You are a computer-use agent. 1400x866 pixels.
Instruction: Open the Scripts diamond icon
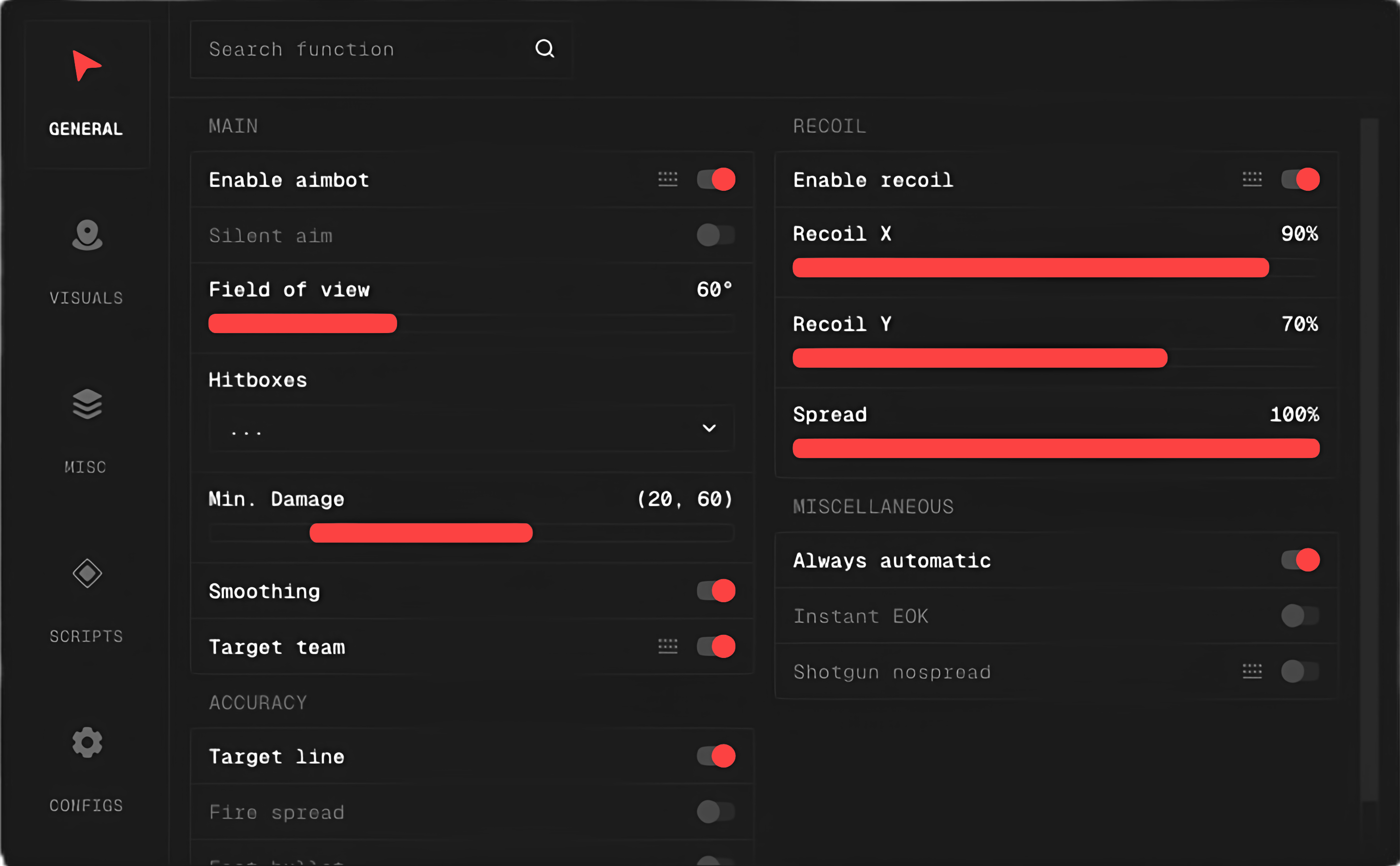[87, 573]
